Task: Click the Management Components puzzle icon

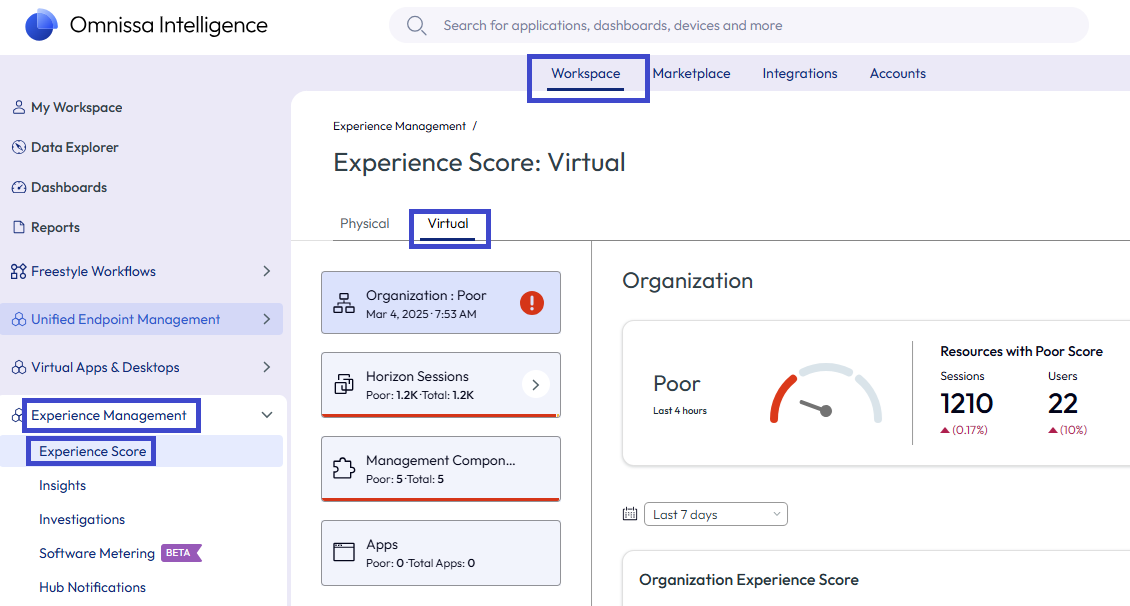Action: click(x=344, y=468)
